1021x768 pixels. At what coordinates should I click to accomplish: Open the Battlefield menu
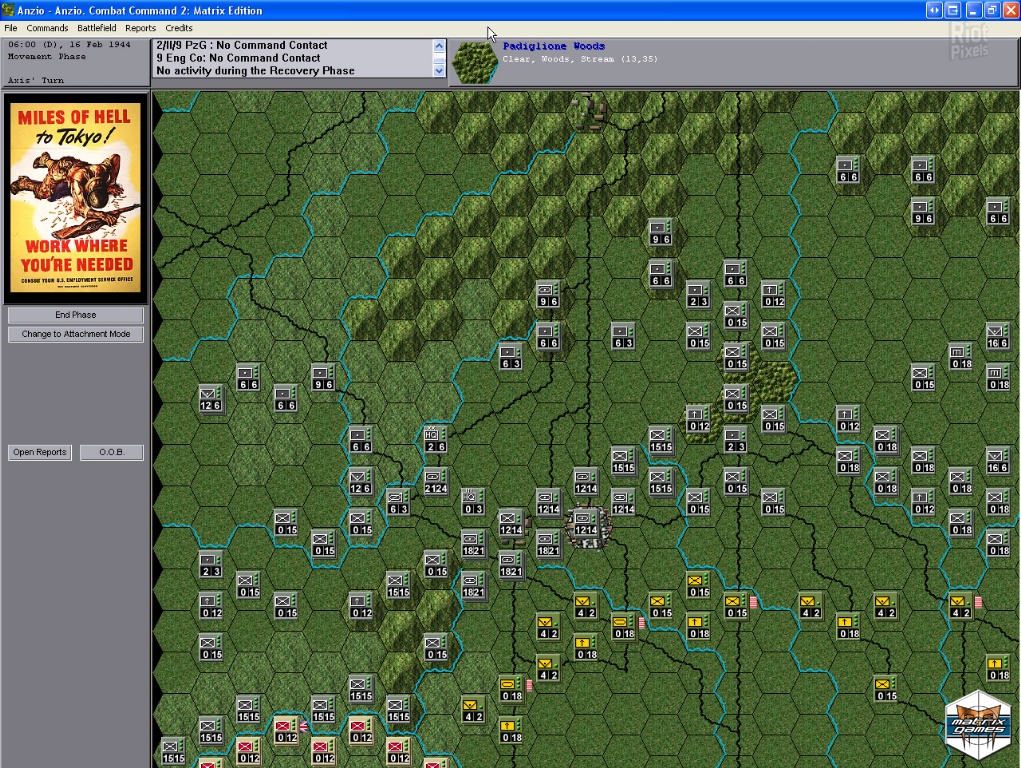(97, 28)
